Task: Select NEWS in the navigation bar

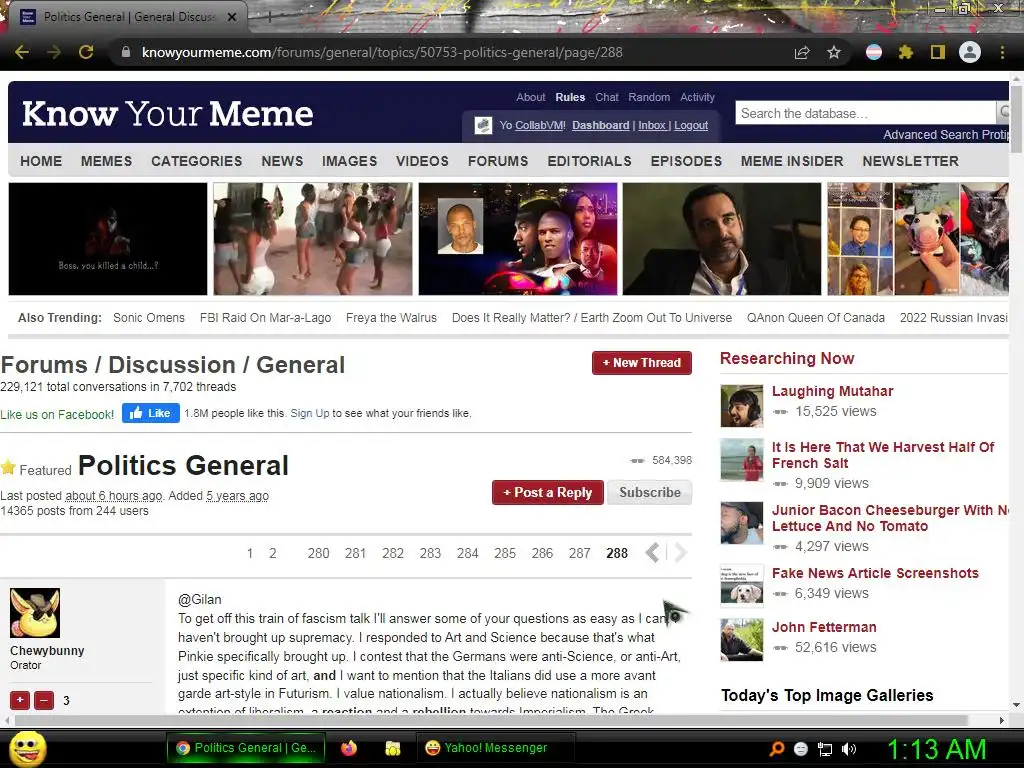Action: (282, 161)
